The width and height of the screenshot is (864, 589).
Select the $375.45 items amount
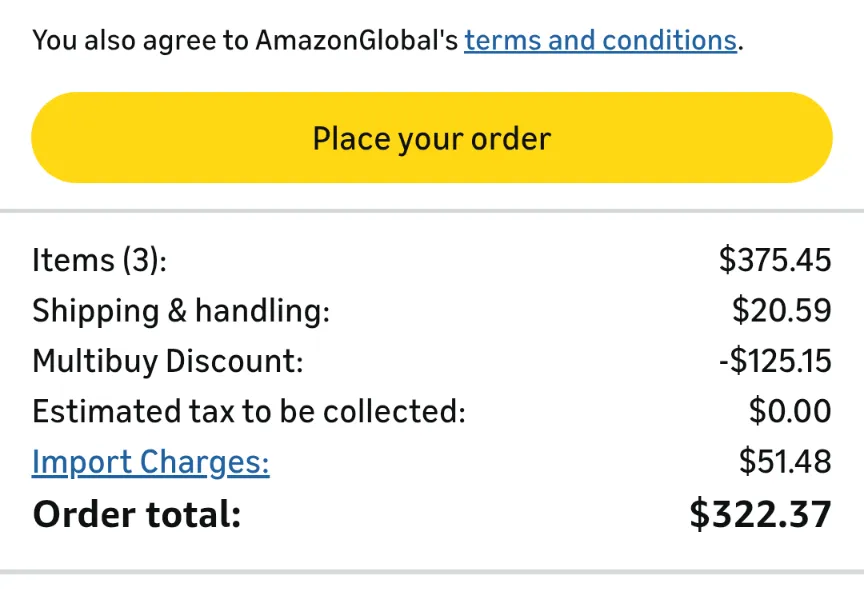775,260
